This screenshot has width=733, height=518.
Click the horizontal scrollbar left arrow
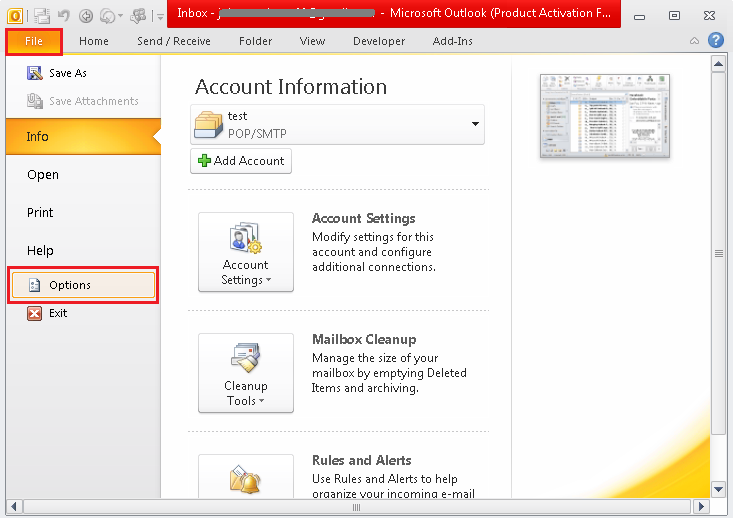(x=14, y=506)
